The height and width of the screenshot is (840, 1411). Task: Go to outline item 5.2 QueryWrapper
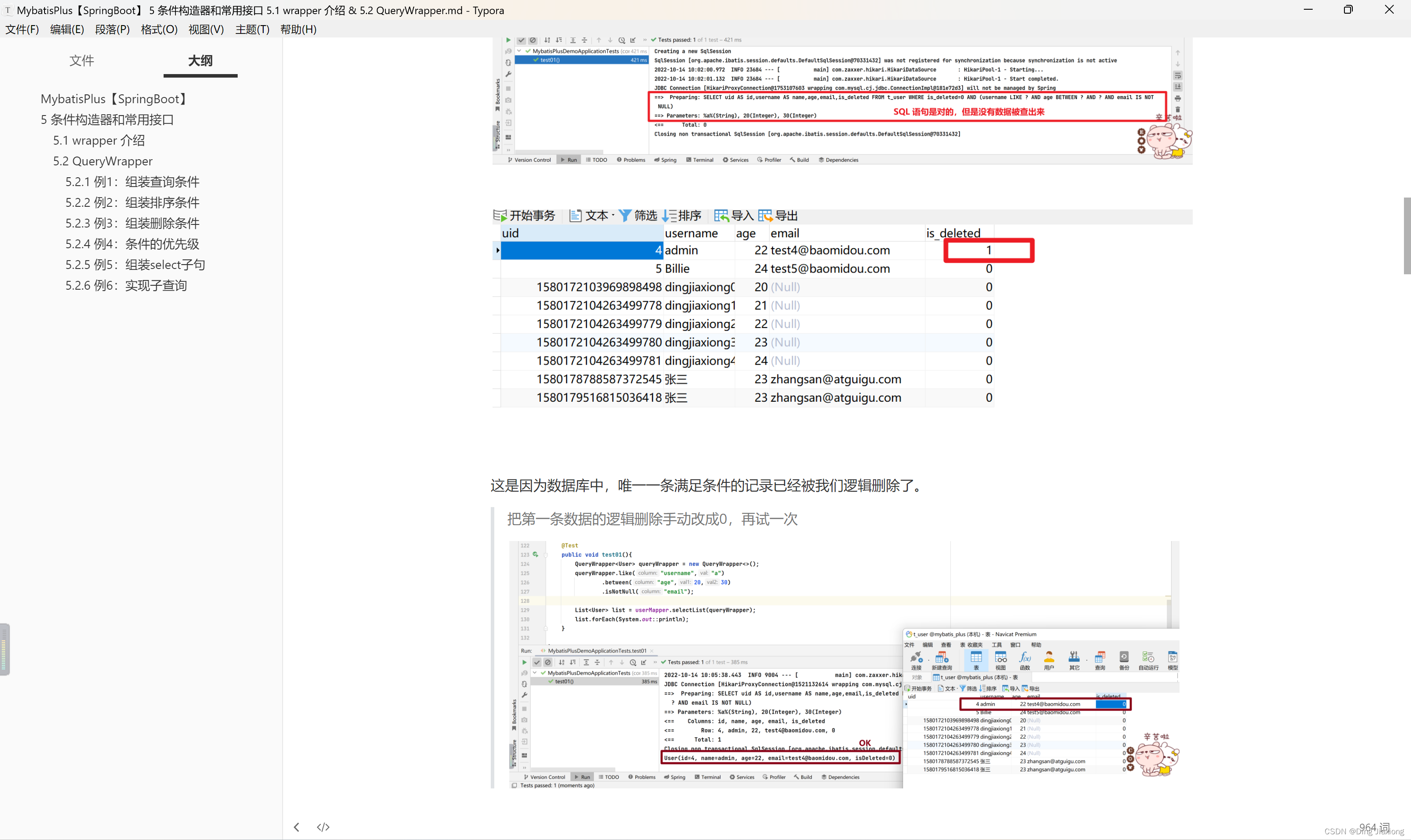pos(103,161)
